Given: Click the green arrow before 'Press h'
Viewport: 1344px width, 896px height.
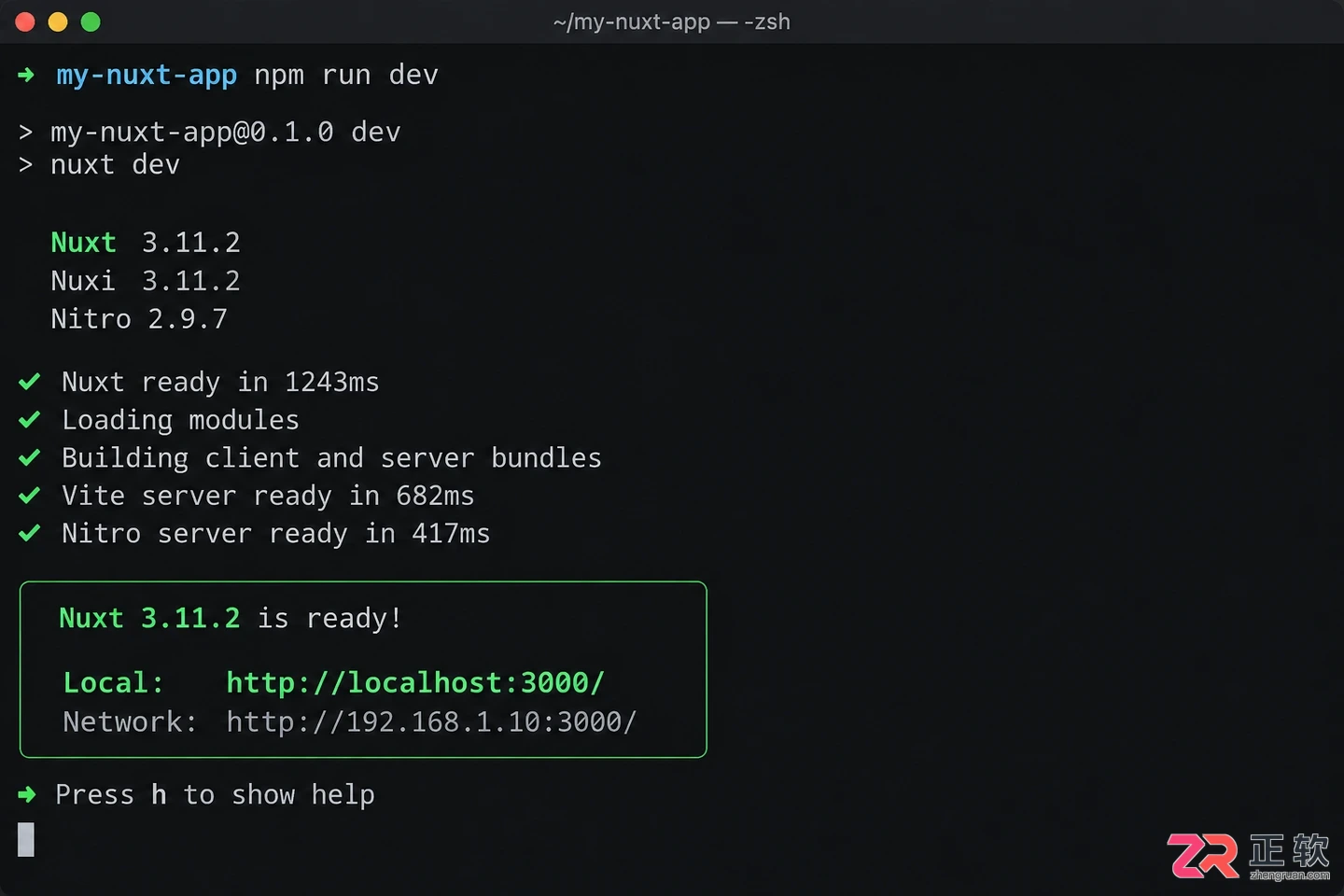Looking at the screenshot, I should [x=26, y=794].
